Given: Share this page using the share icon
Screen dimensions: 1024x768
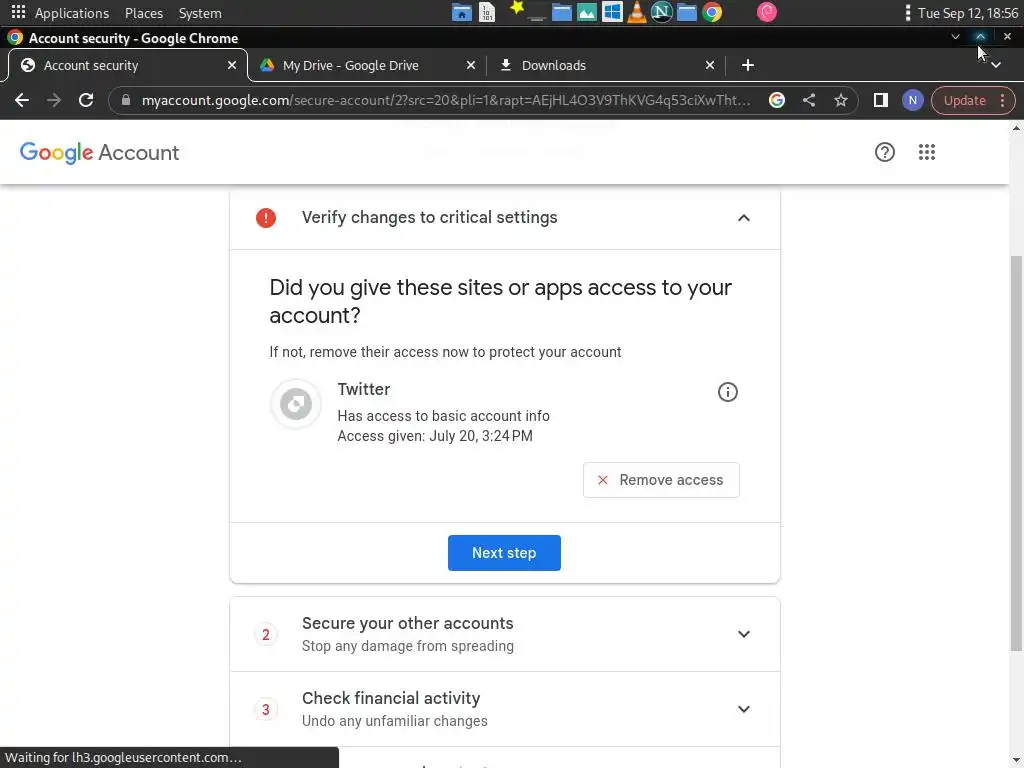Looking at the screenshot, I should click(x=808, y=100).
